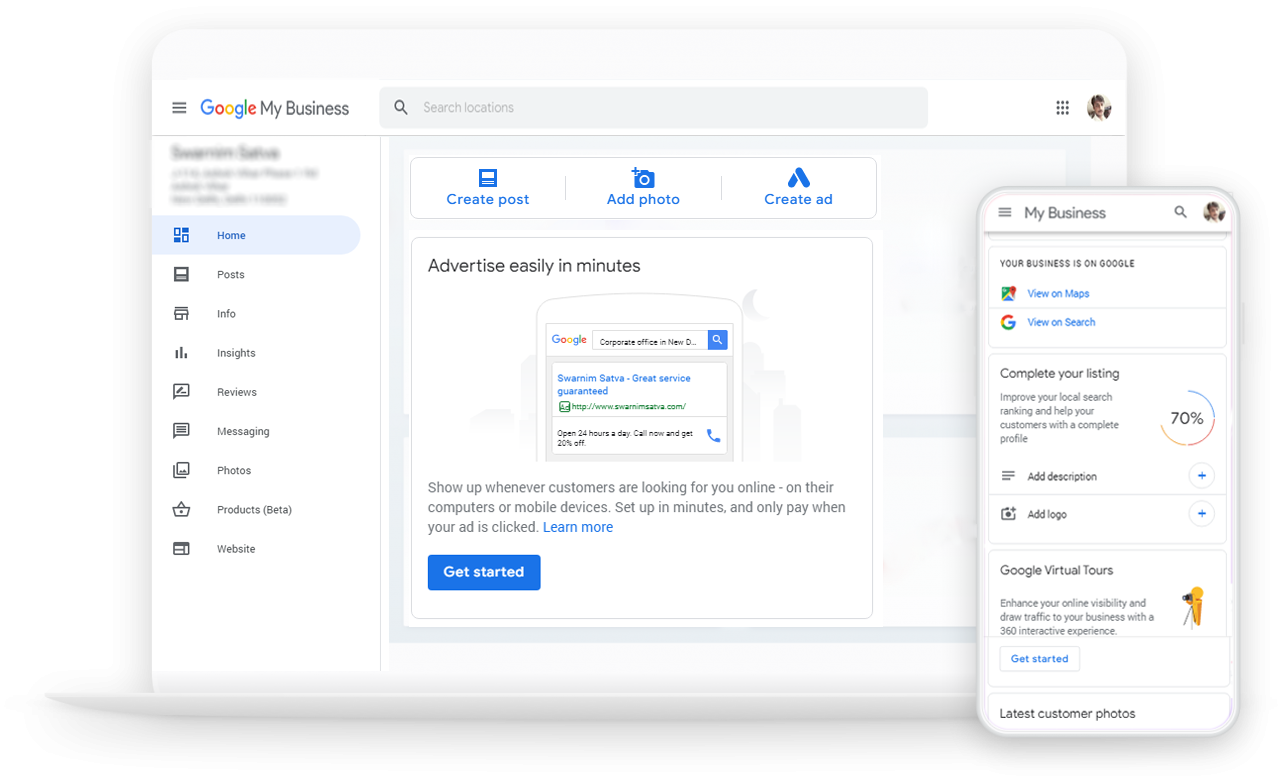Image resolution: width=1280 pixels, height=779 pixels.
Task: Click the Add photo camera icon
Action: click(x=643, y=178)
